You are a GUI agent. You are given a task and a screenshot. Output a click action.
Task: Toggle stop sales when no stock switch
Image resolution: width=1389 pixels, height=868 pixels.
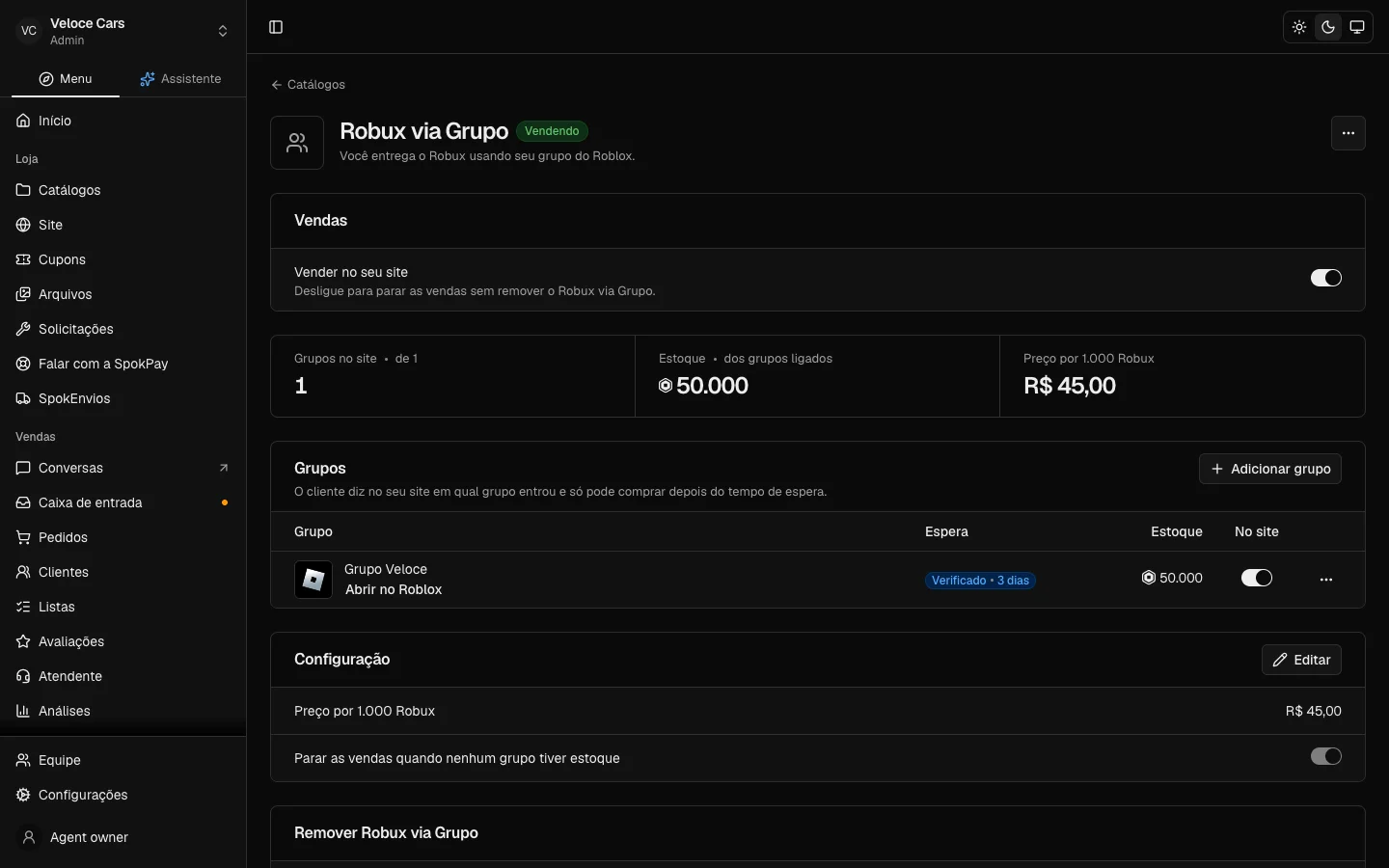tap(1325, 756)
